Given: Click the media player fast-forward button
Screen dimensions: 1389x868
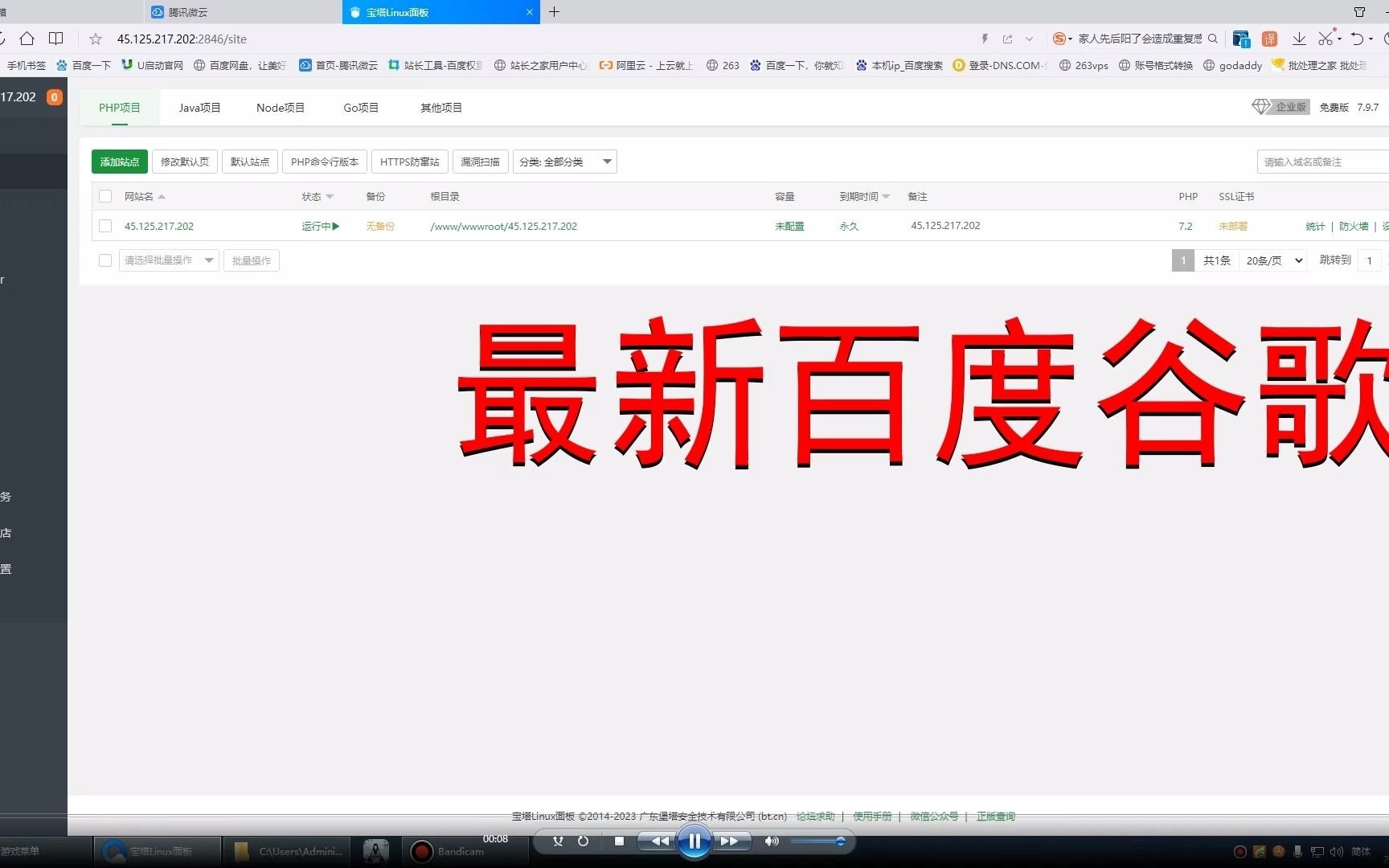Looking at the screenshot, I should pos(729,841).
